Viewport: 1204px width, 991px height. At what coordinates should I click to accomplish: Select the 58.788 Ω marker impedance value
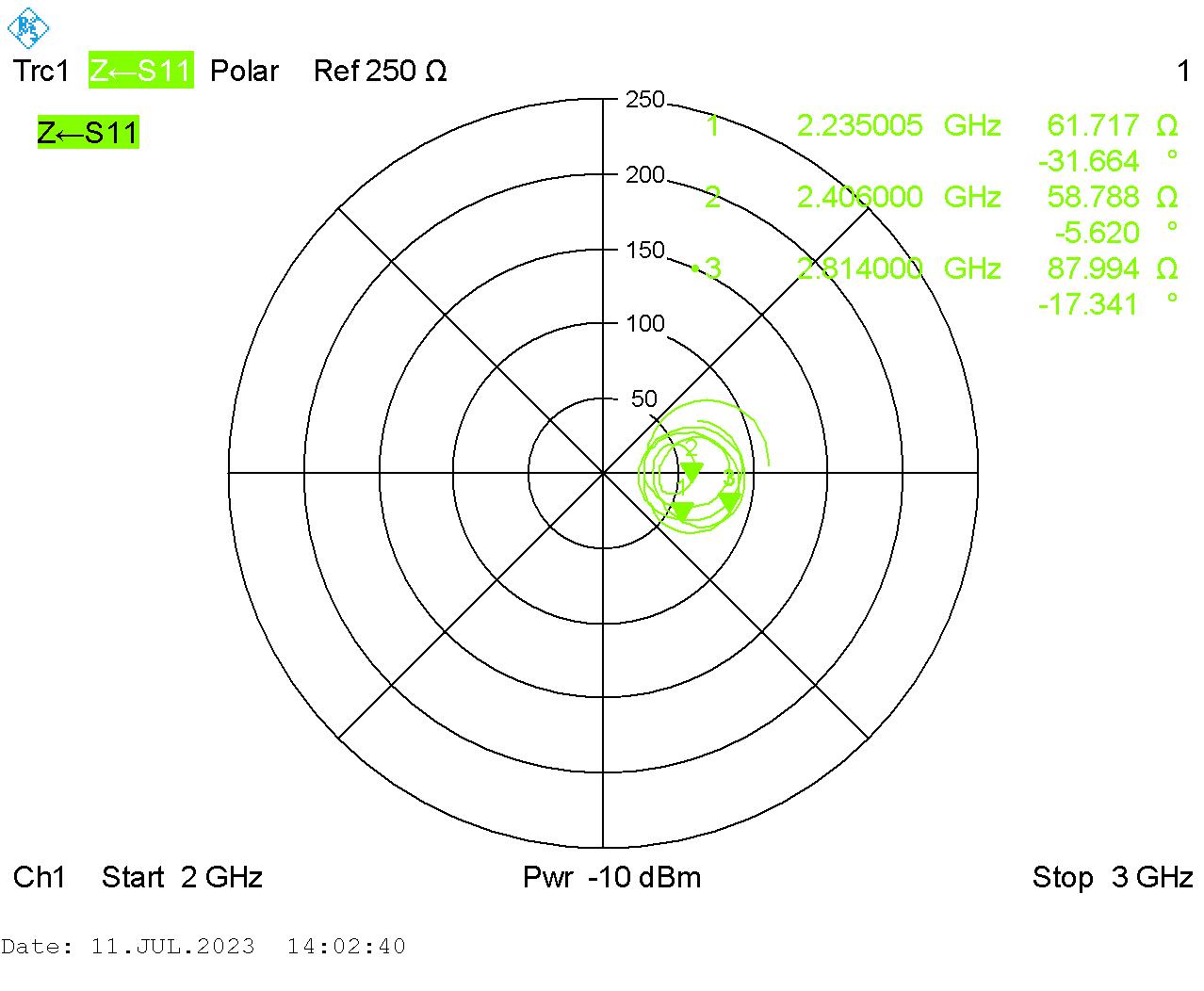(x=1113, y=197)
